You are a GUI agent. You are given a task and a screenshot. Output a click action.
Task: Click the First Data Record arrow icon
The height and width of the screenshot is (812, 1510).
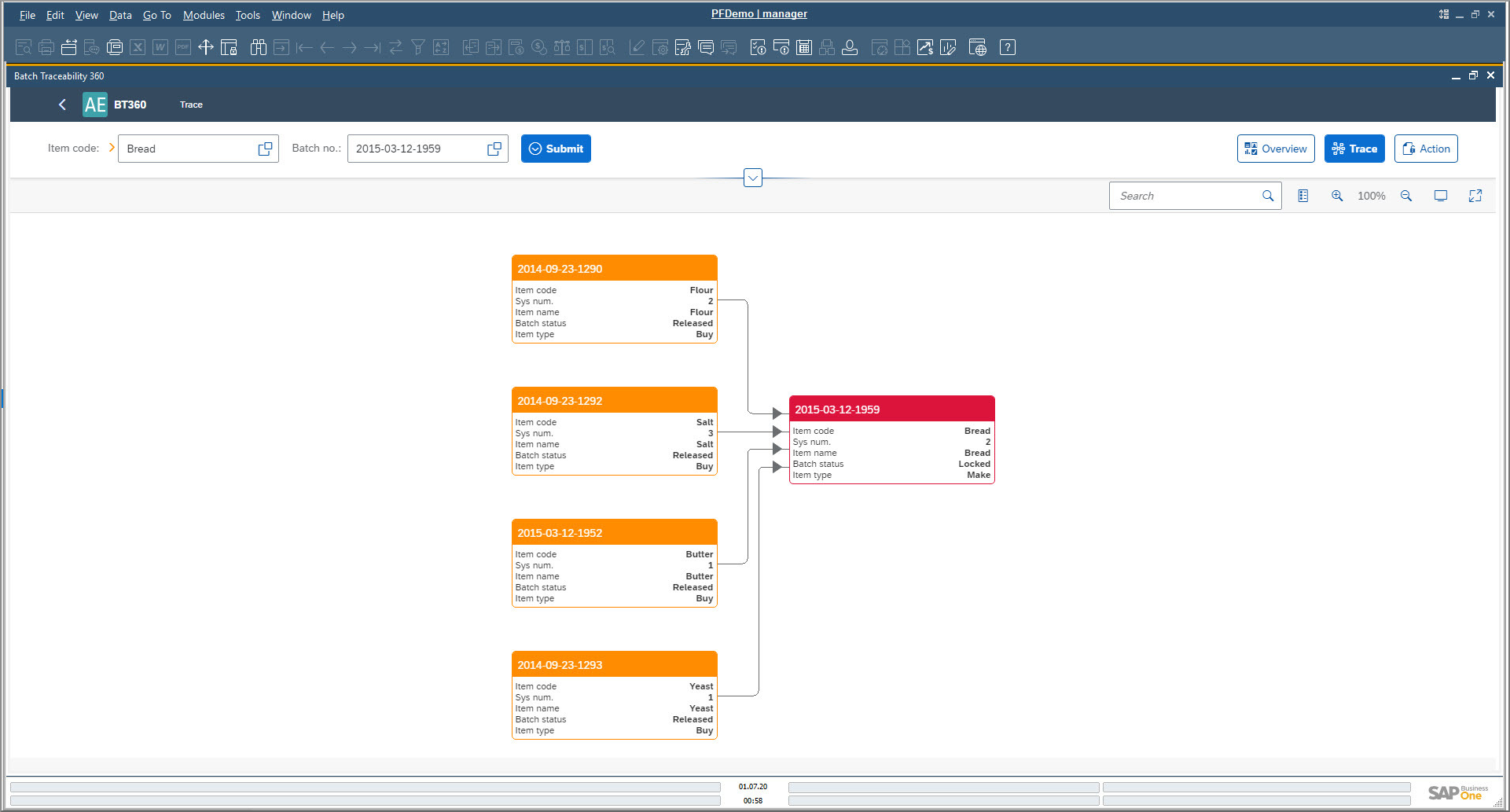(304, 47)
